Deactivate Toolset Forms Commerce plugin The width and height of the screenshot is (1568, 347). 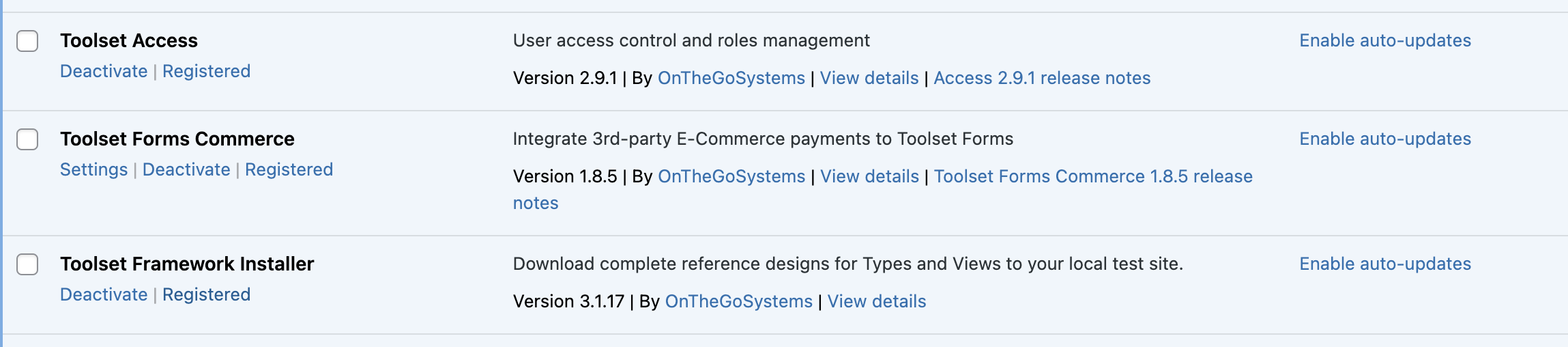186,169
